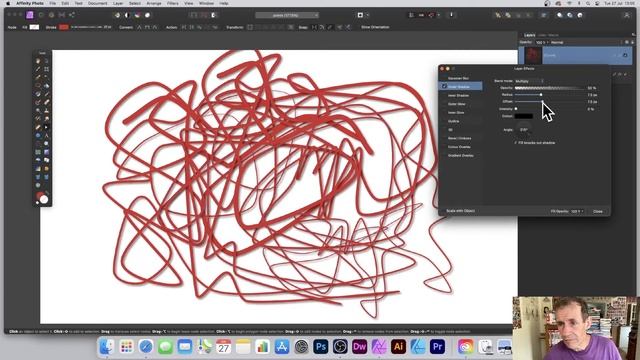The width and height of the screenshot is (640, 360).
Task: Open the Edit menu
Action: 65,3
